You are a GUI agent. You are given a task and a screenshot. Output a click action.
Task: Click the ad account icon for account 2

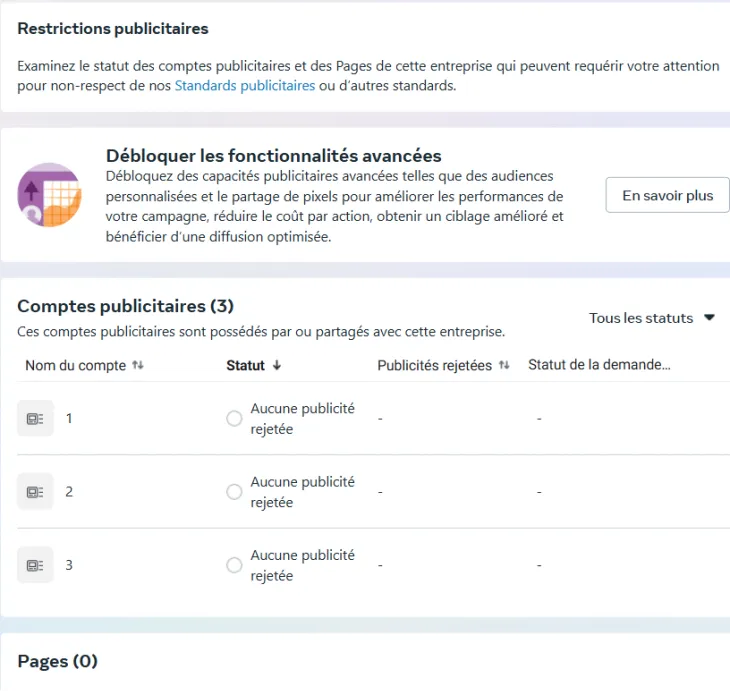tap(35, 492)
